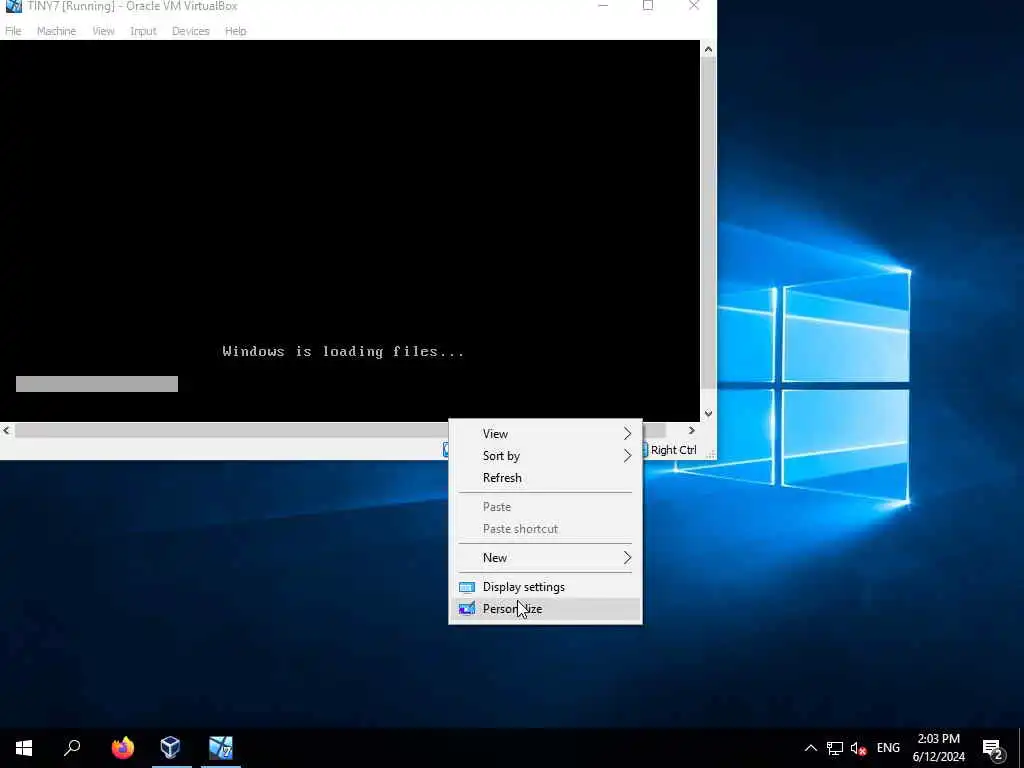
Task: Open the clock showing 2:03 PM
Action: (938, 748)
